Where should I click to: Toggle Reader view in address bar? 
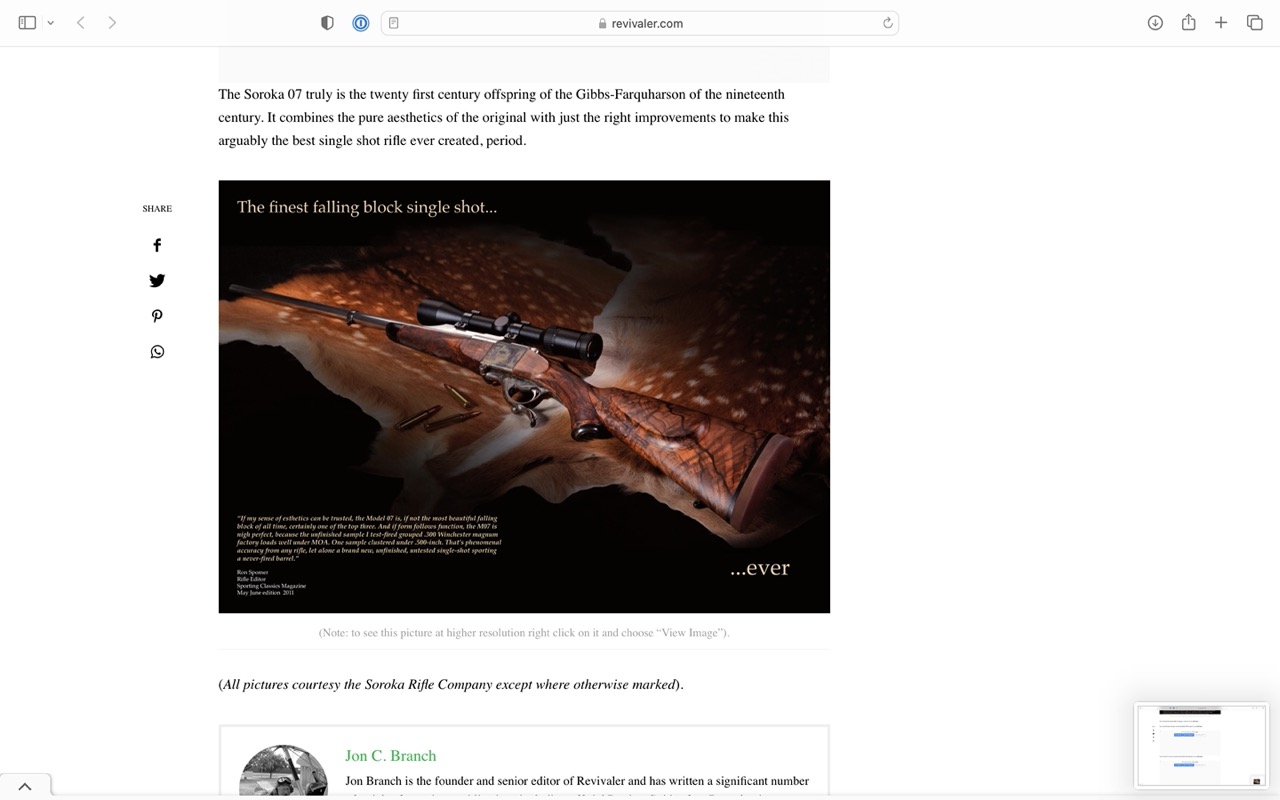tap(394, 23)
